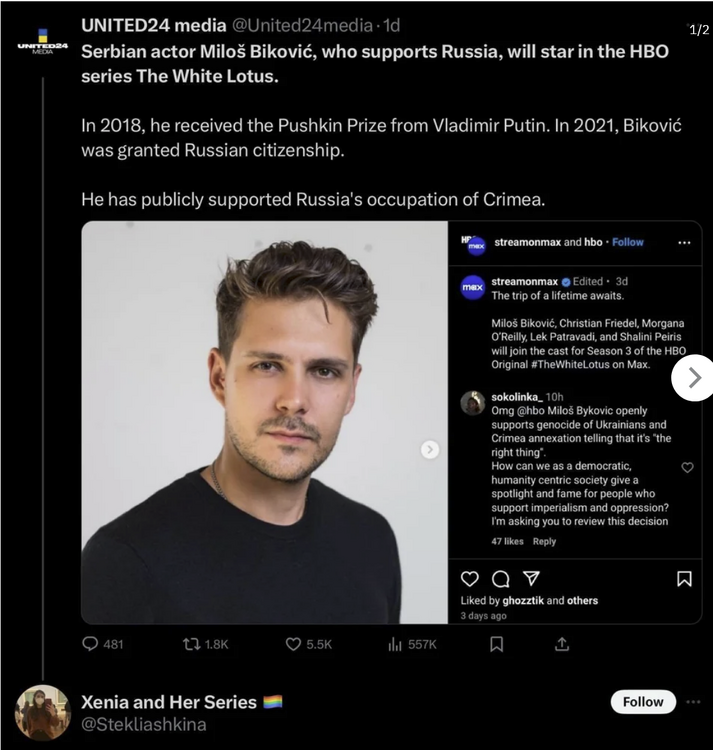Open UNITED24 media profile avatar
713x750 pixels.
(x=42, y=45)
